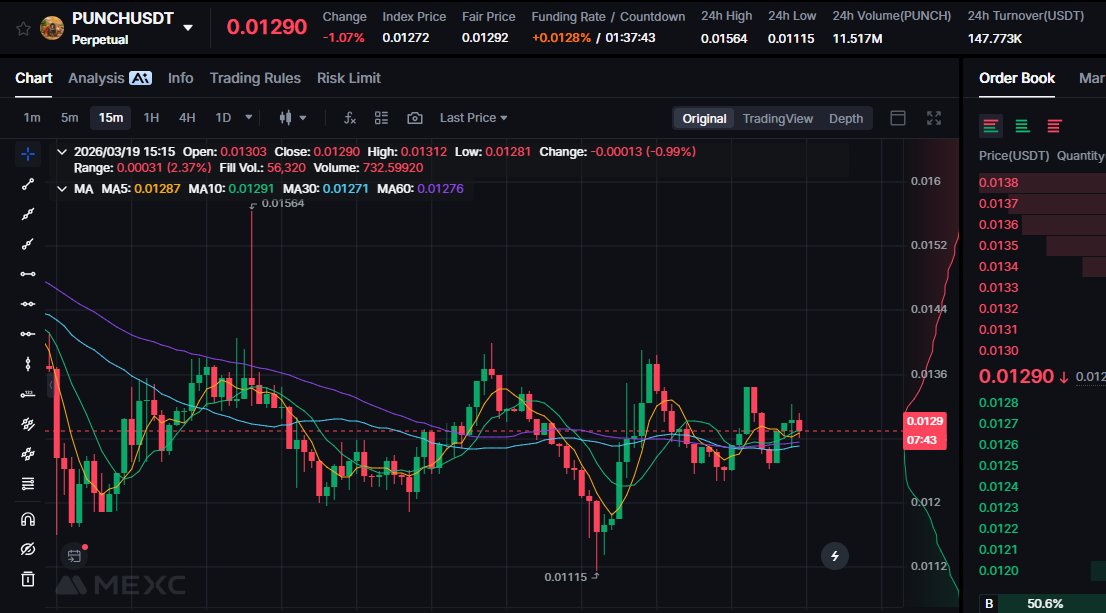1106x613 pixels.
Task: Select the parallel channel drawing tool
Action: tap(28, 424)
